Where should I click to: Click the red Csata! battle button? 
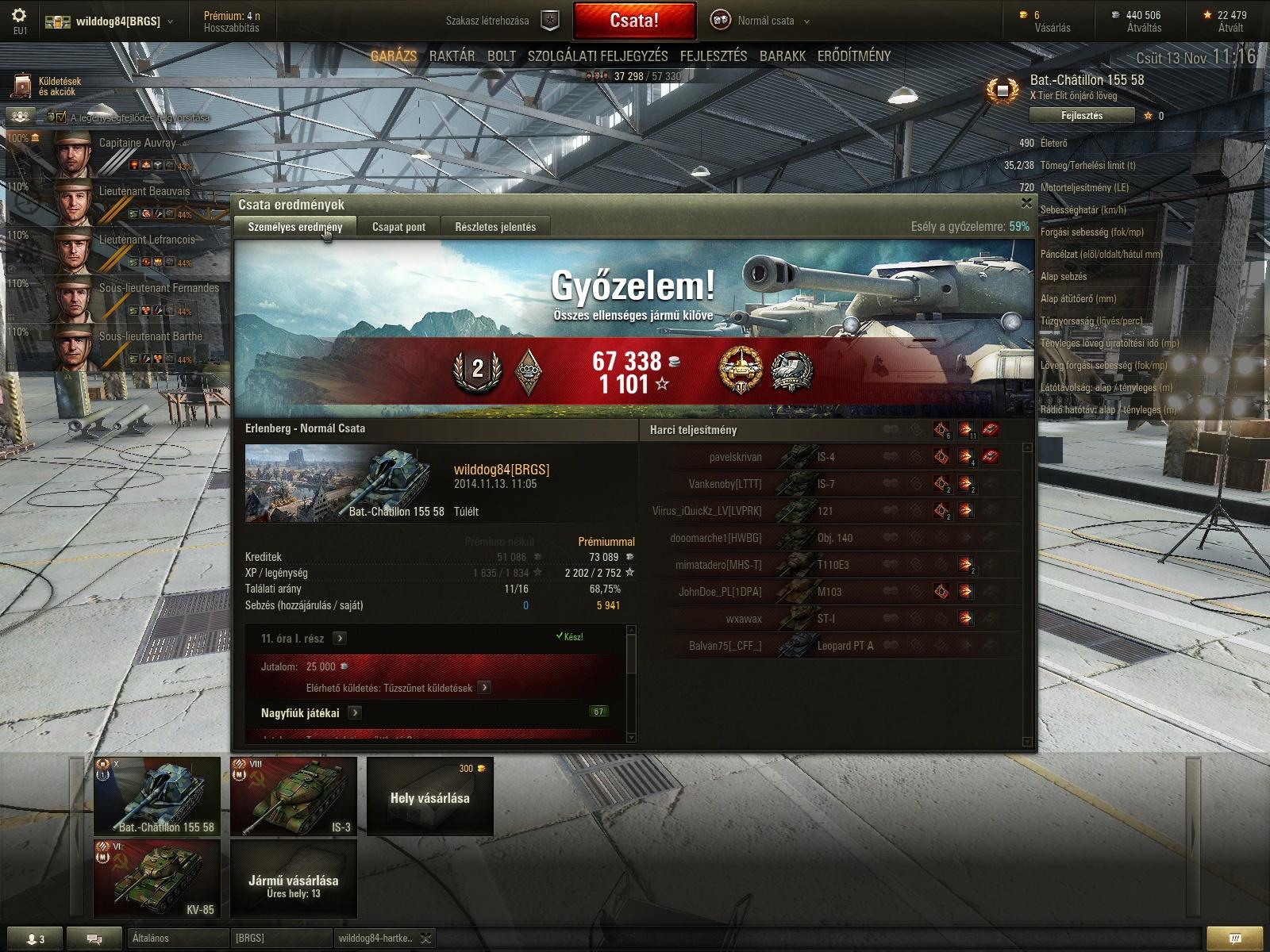(x=634, y=21)
